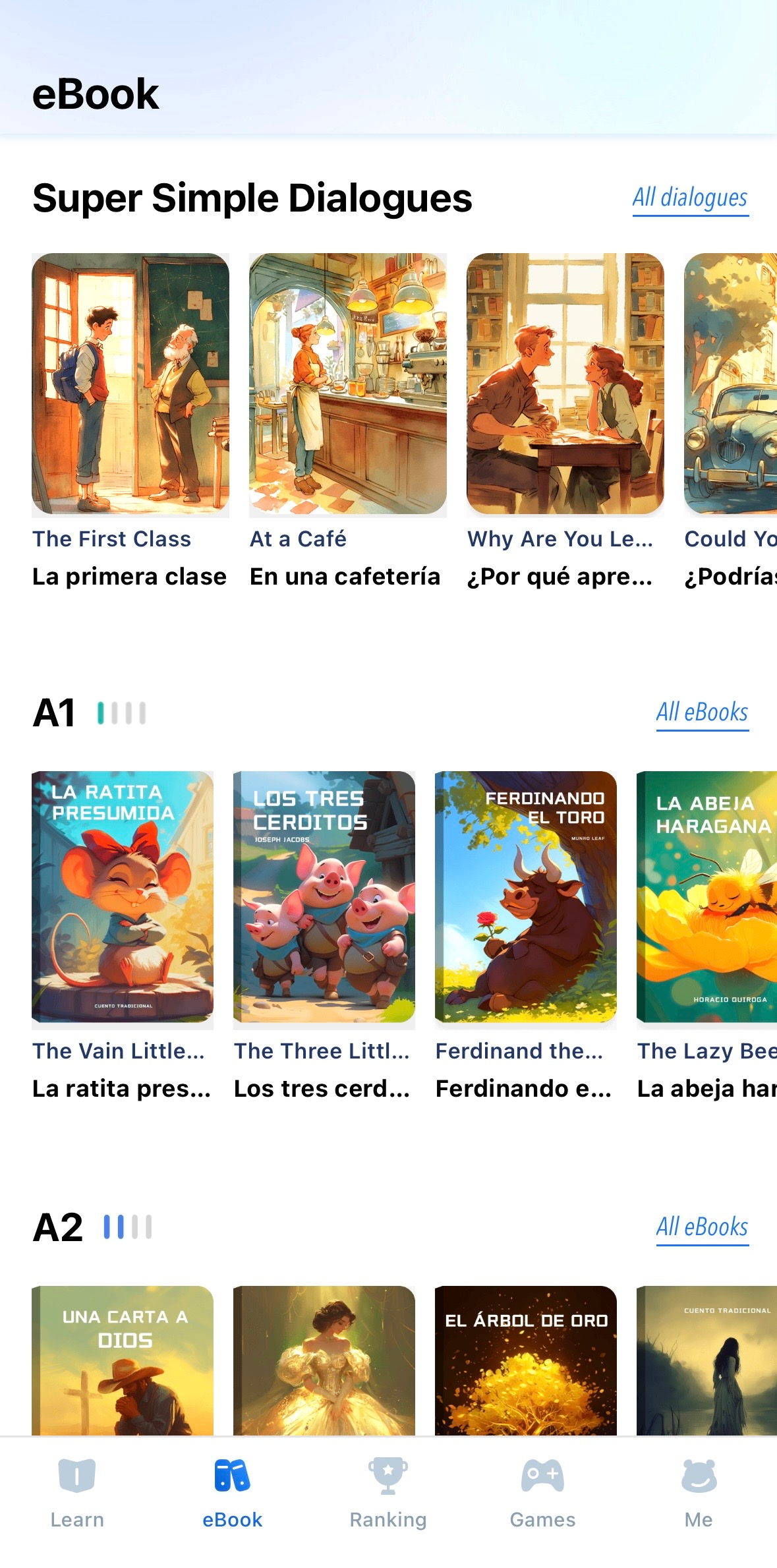Open the All dialogues link

coord(690,198)
